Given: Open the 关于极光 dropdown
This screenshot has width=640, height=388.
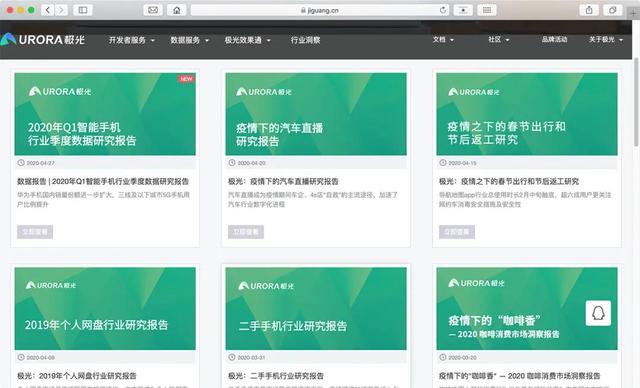Looking at the screenshot, I should click(606, 40).
